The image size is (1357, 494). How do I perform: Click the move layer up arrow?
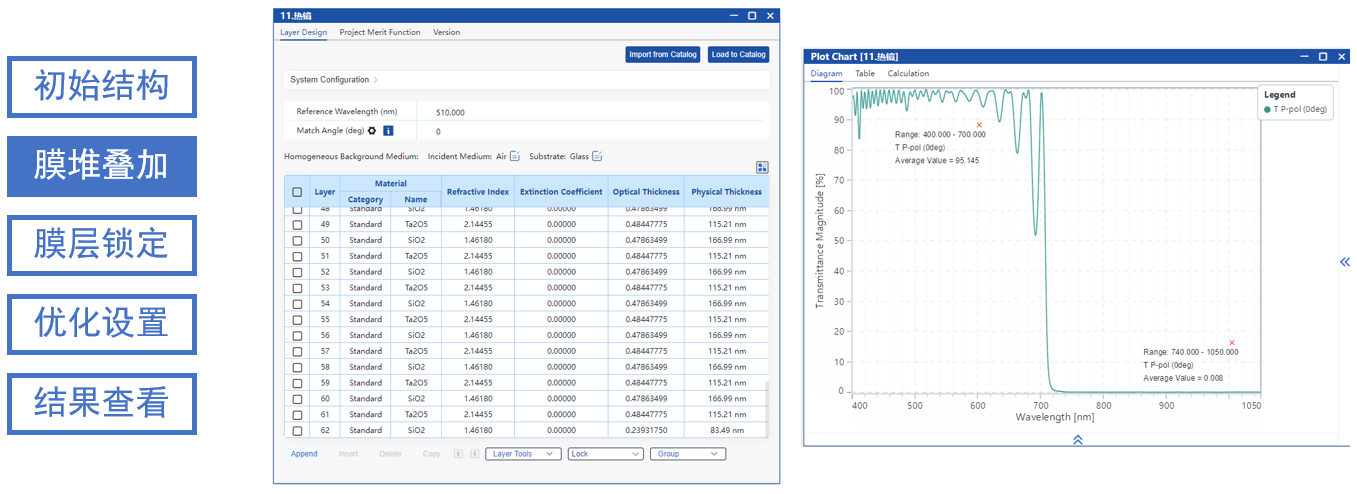[x=459, y=454]
